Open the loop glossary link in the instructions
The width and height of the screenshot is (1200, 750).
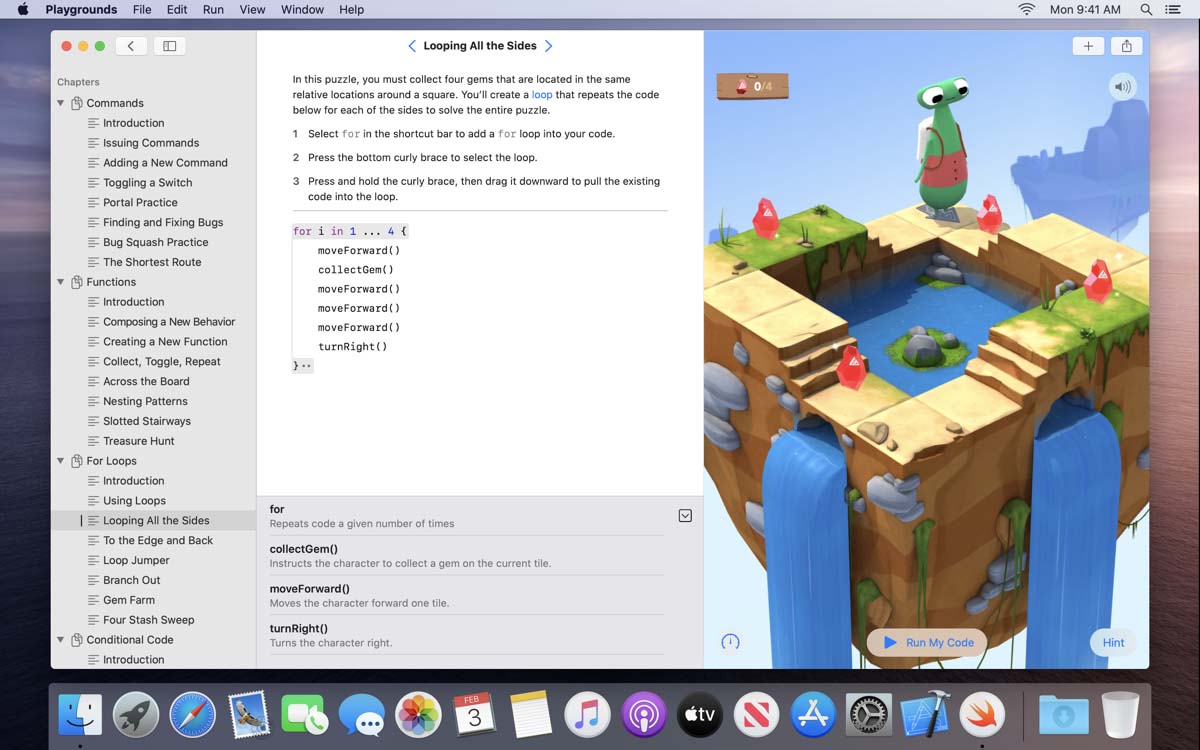pyautogui.click(x=541, y=94)
